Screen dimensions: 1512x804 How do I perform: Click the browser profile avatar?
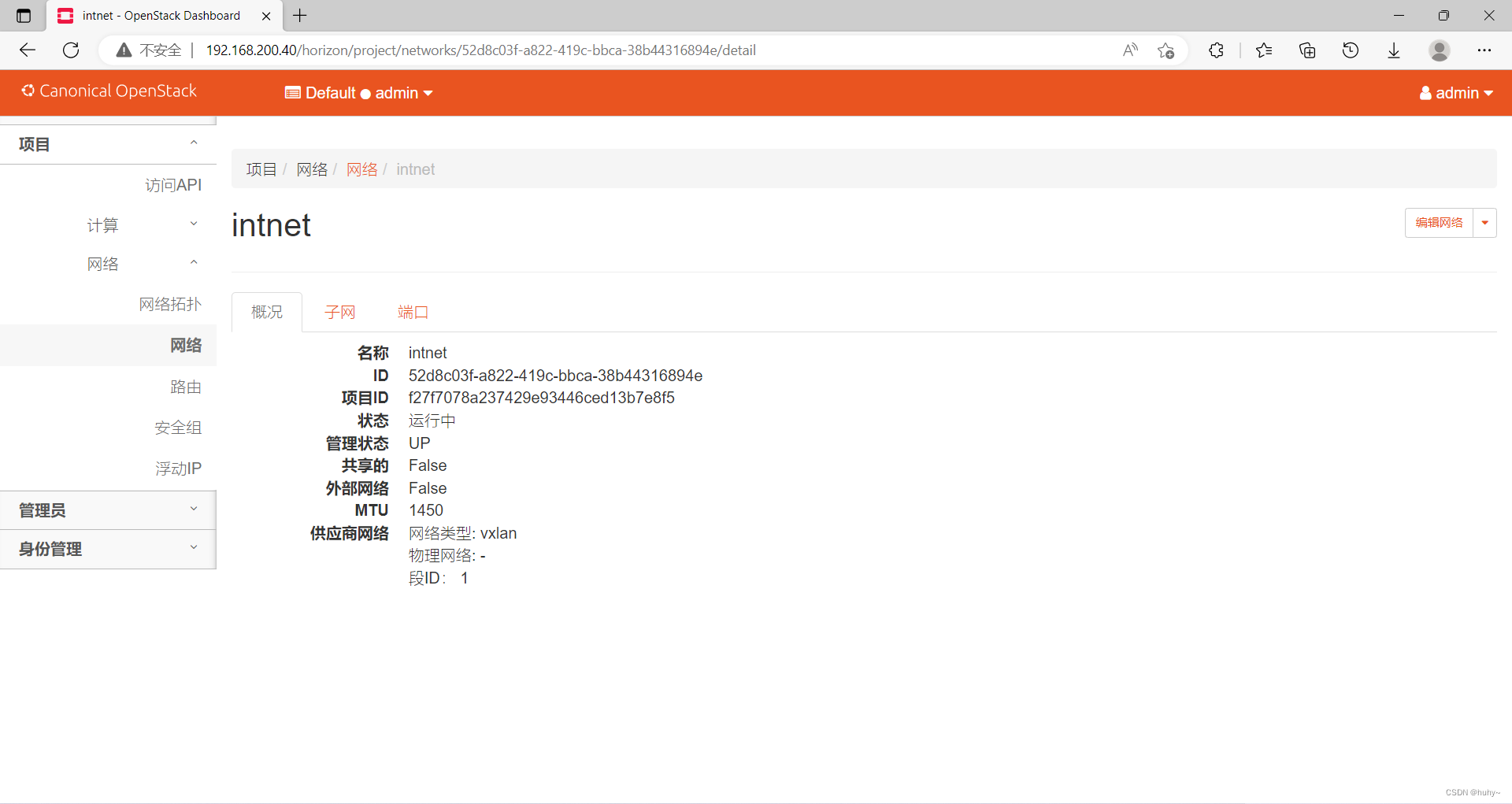(x=1440, y=50)
